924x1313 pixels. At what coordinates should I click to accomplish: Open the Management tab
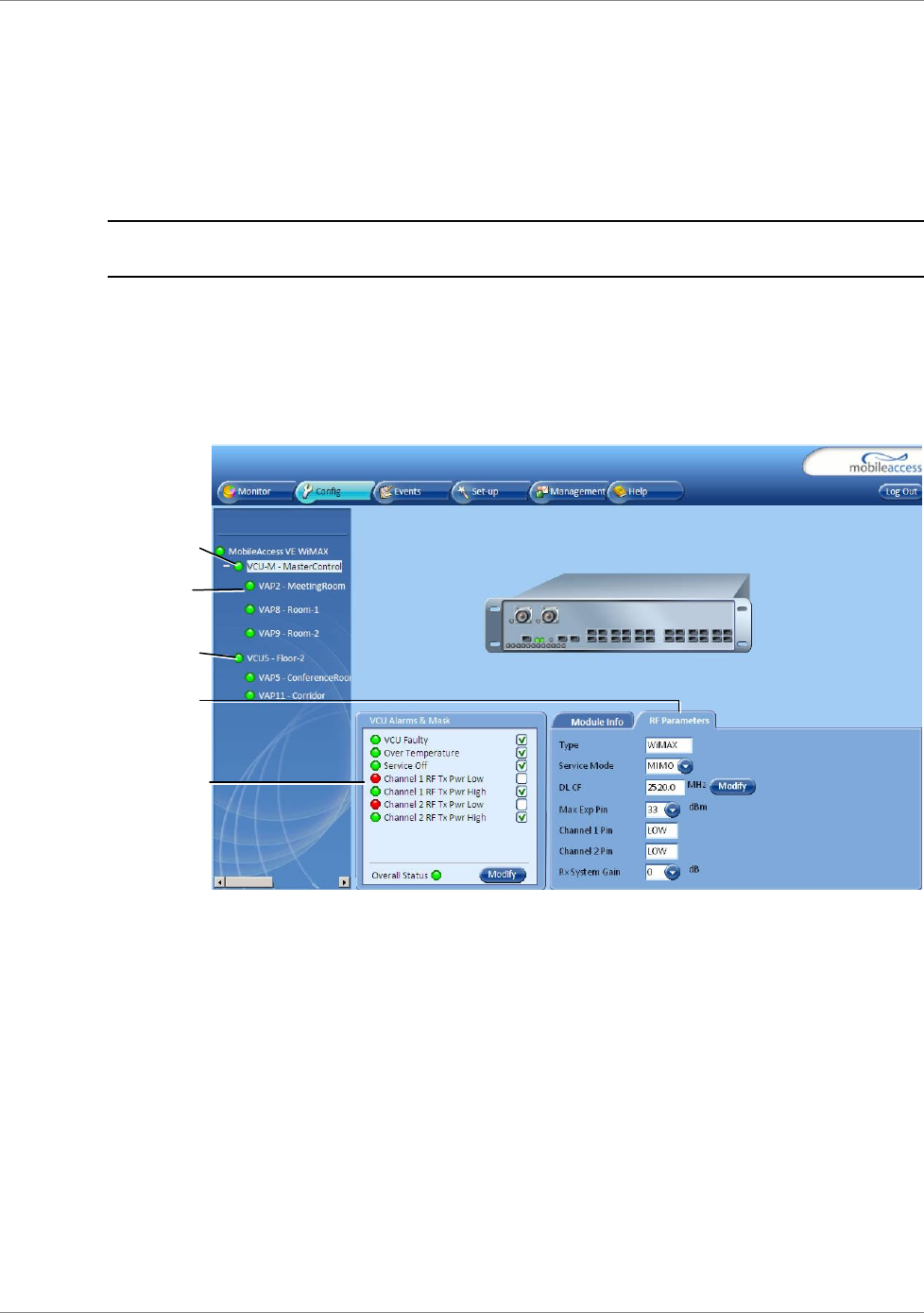568,491
